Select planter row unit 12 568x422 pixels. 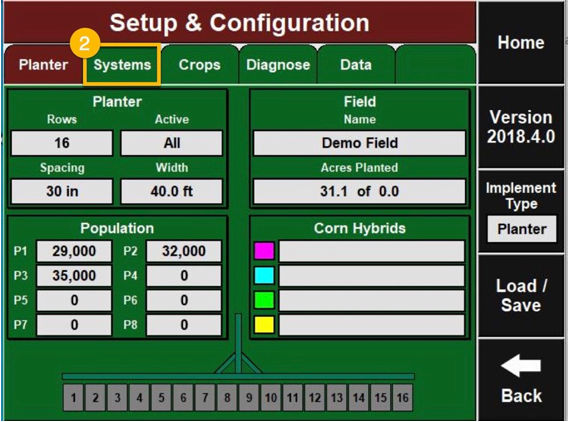click(x=315, y=398)
